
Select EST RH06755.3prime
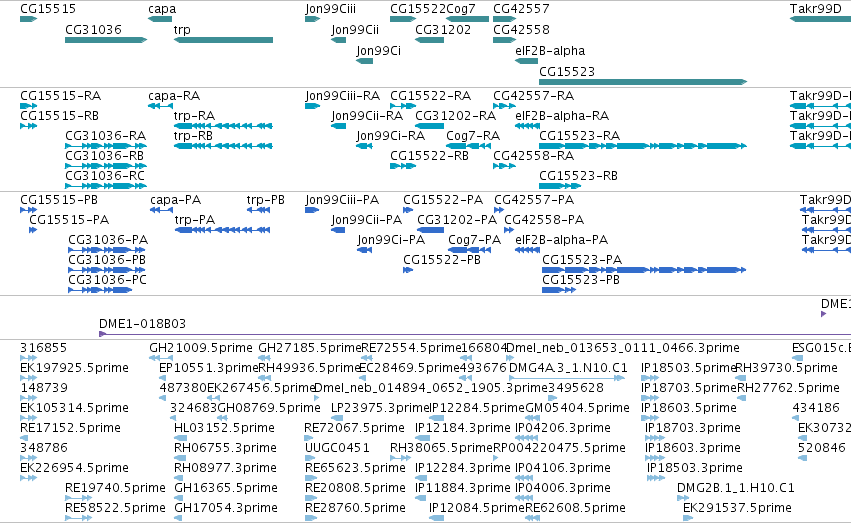178,458
